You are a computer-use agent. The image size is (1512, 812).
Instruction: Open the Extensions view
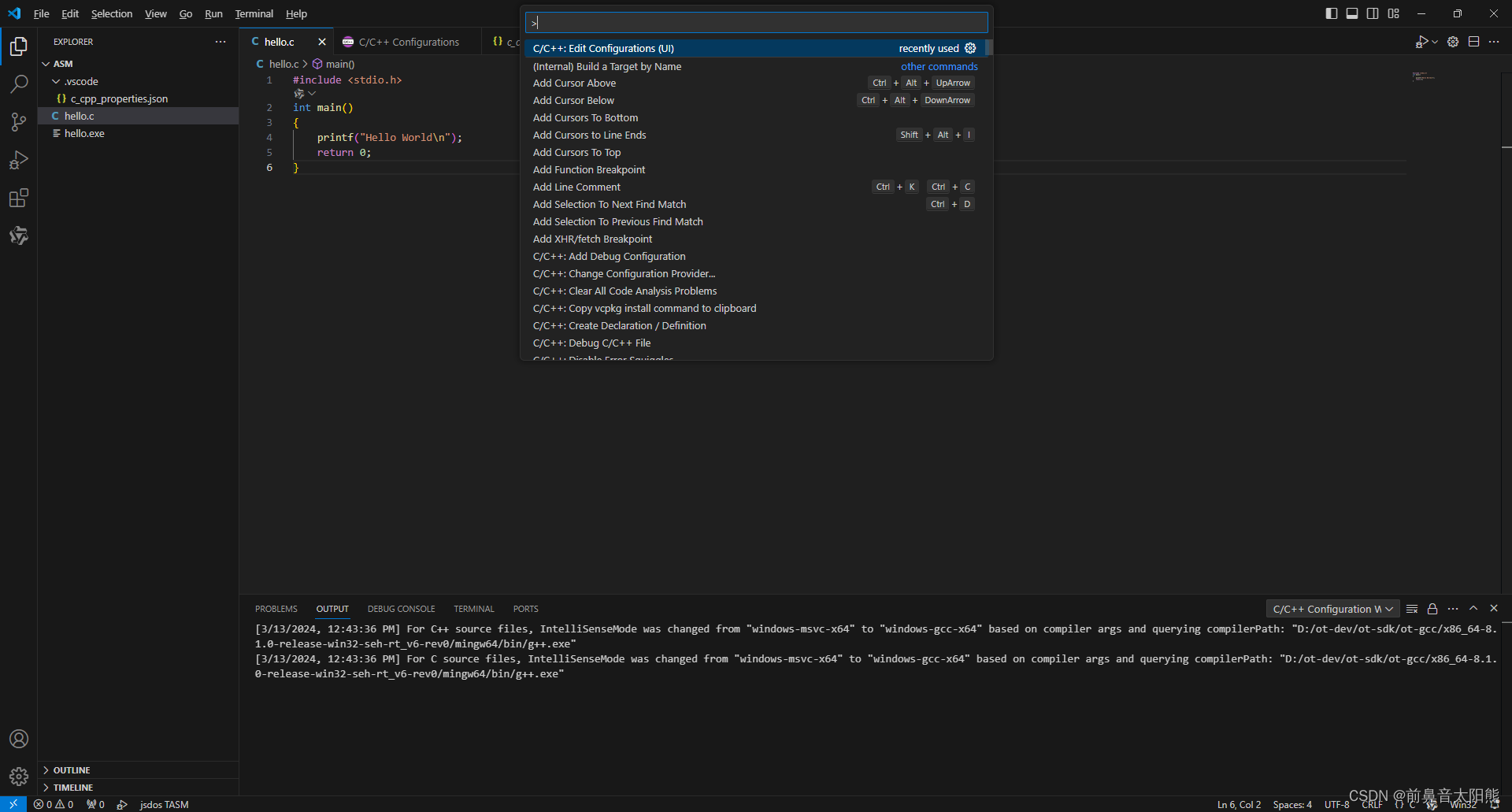coord(19,198)
